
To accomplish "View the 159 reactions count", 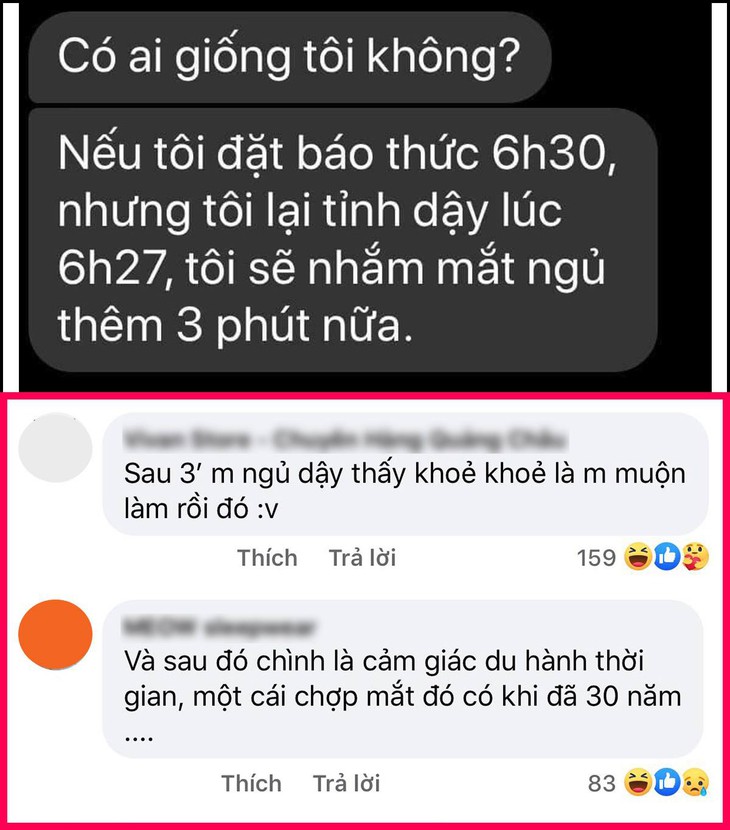I will pos(597,558).
